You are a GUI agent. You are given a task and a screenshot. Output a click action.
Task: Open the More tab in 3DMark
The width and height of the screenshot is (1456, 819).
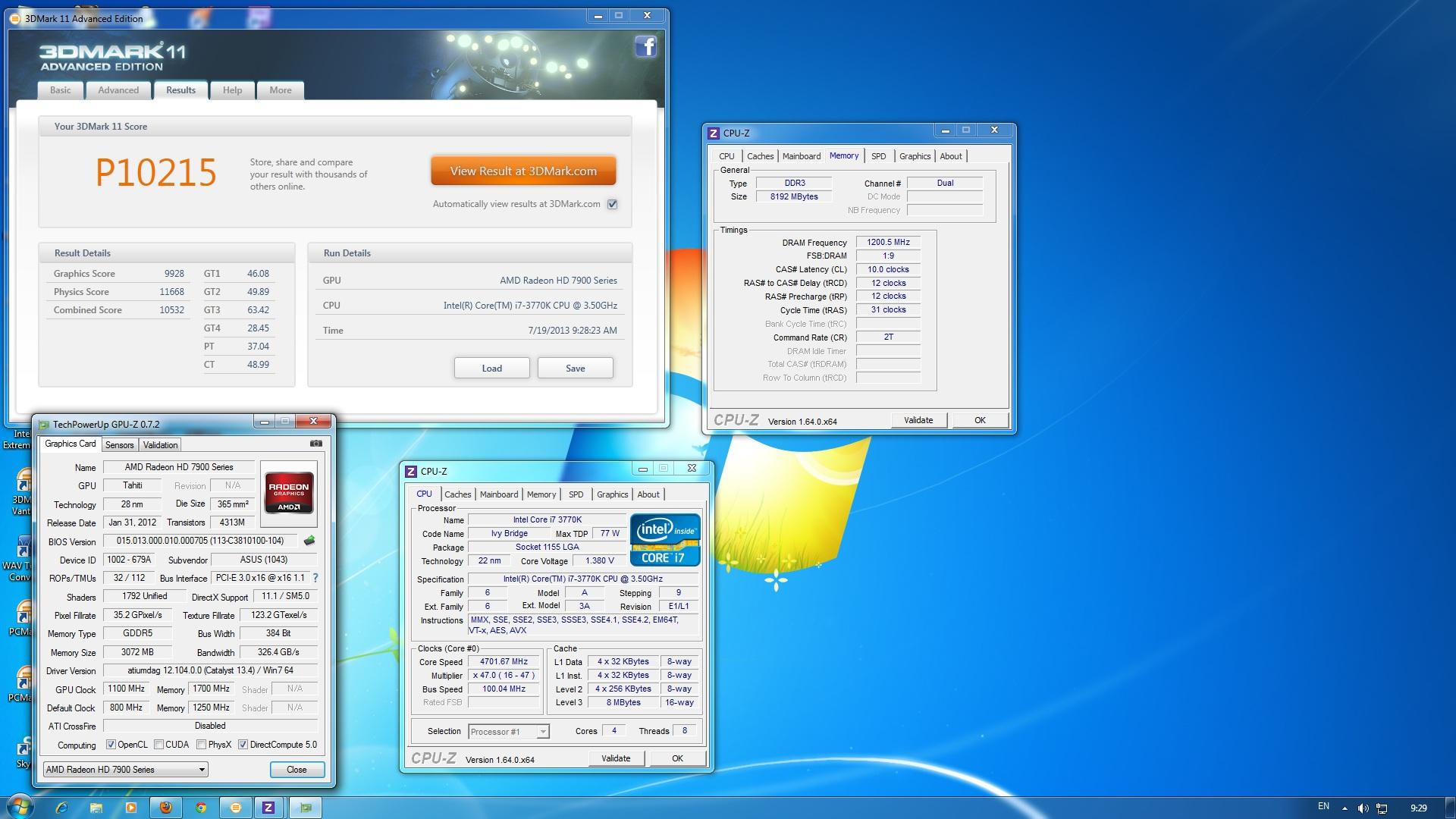pos(281,90)
